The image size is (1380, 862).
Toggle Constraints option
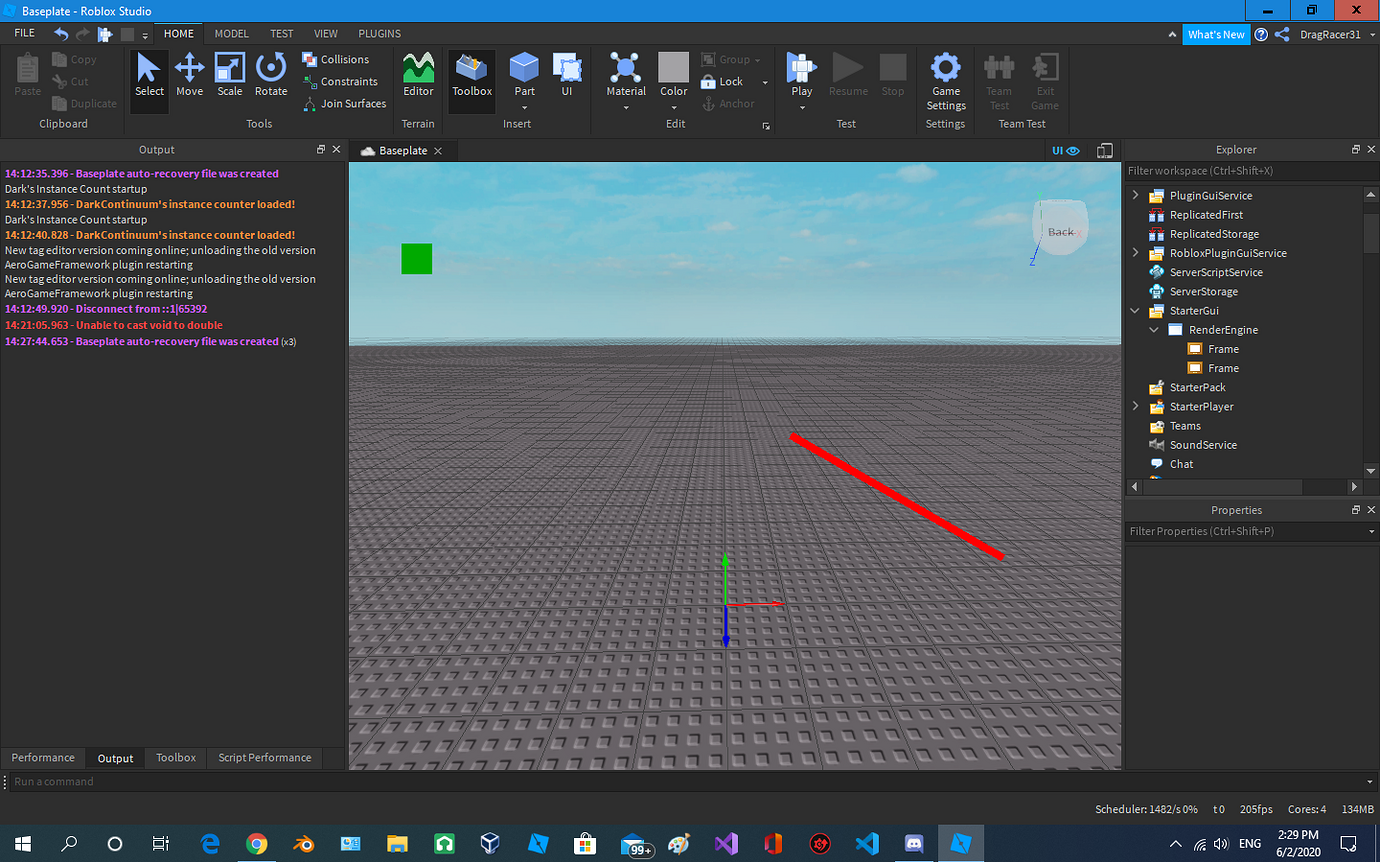(x=340, y=82)
